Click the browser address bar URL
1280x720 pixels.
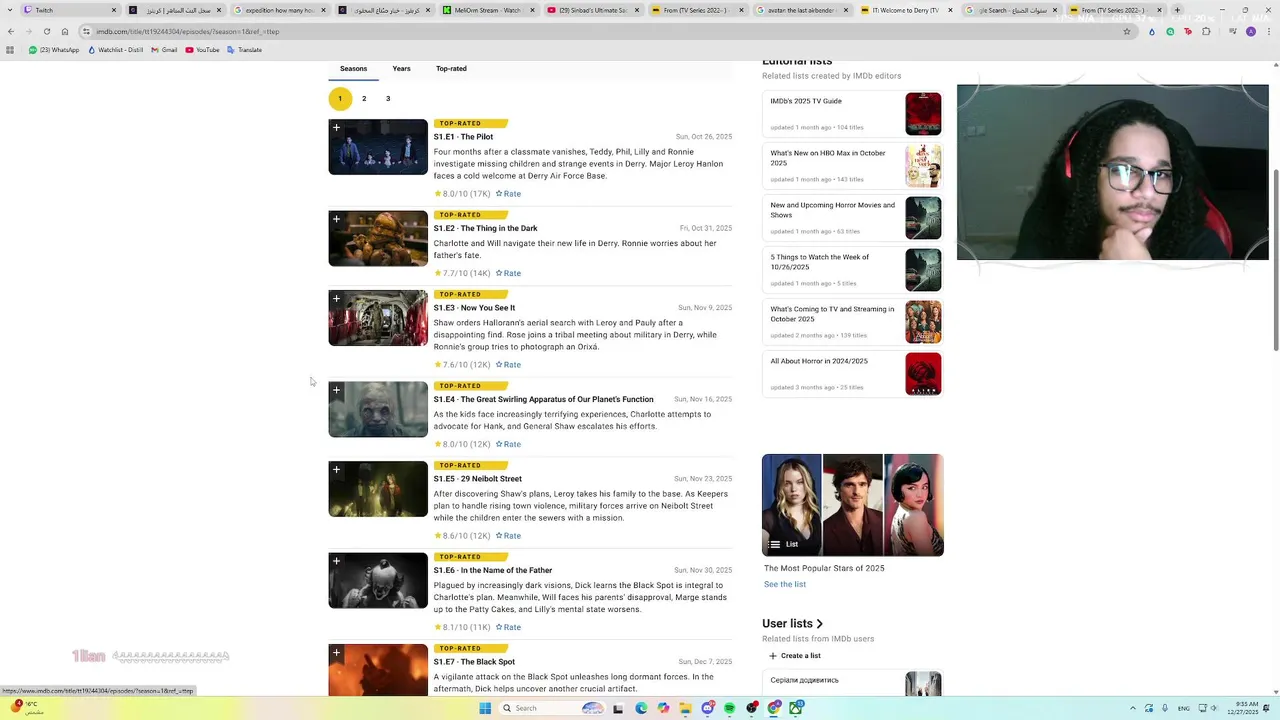[188, 31]
